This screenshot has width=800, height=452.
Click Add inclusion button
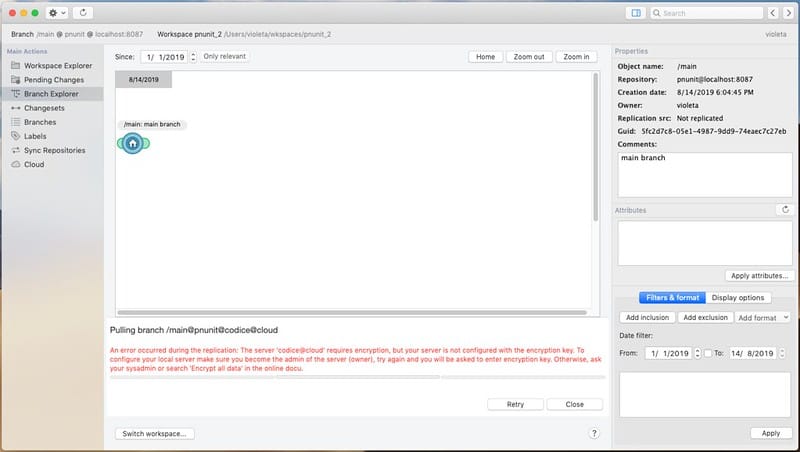click(x=647, y=318)
